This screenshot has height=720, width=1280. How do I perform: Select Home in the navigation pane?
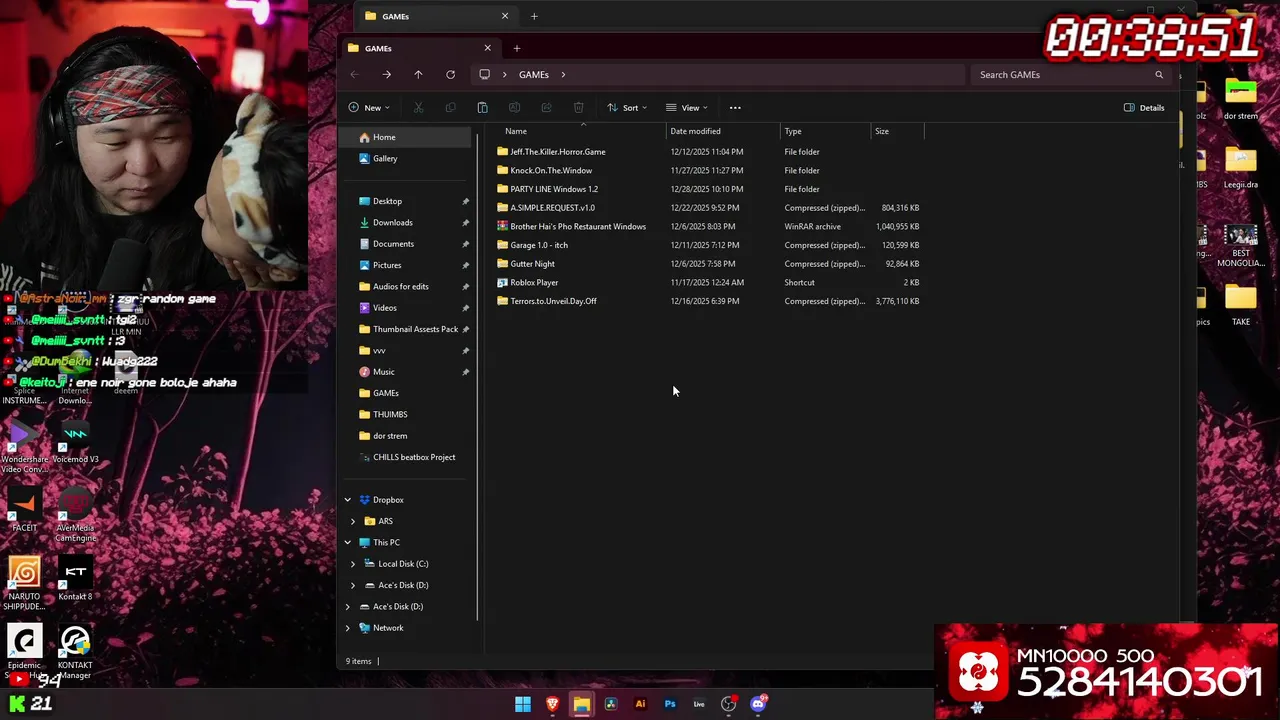pyautogui.click(x=406, y=137)
